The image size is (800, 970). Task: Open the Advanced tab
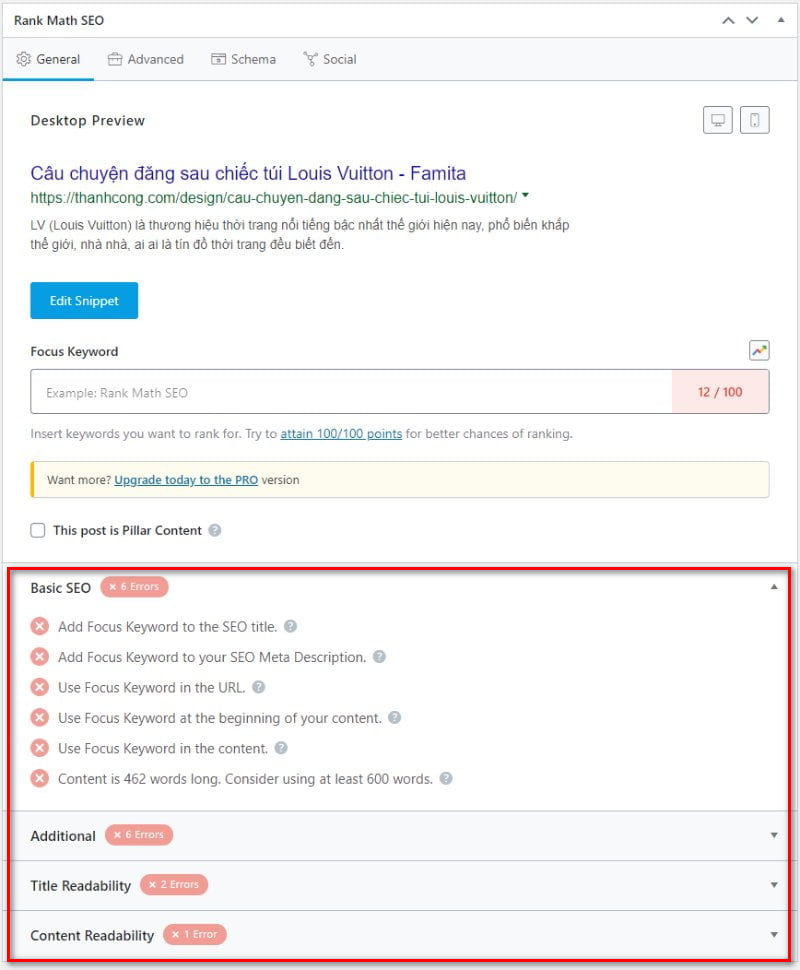(x=145, y=59)
